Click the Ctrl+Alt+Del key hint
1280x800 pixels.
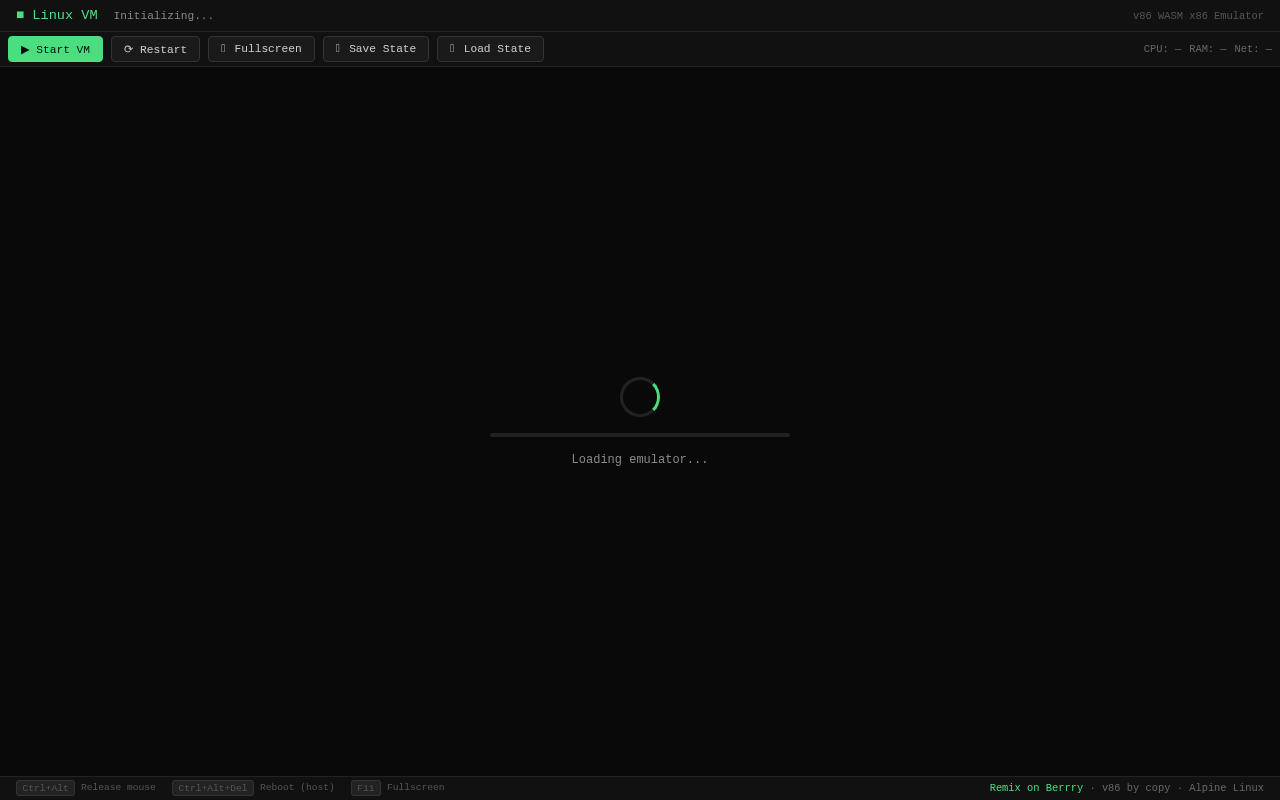[213, 788]
